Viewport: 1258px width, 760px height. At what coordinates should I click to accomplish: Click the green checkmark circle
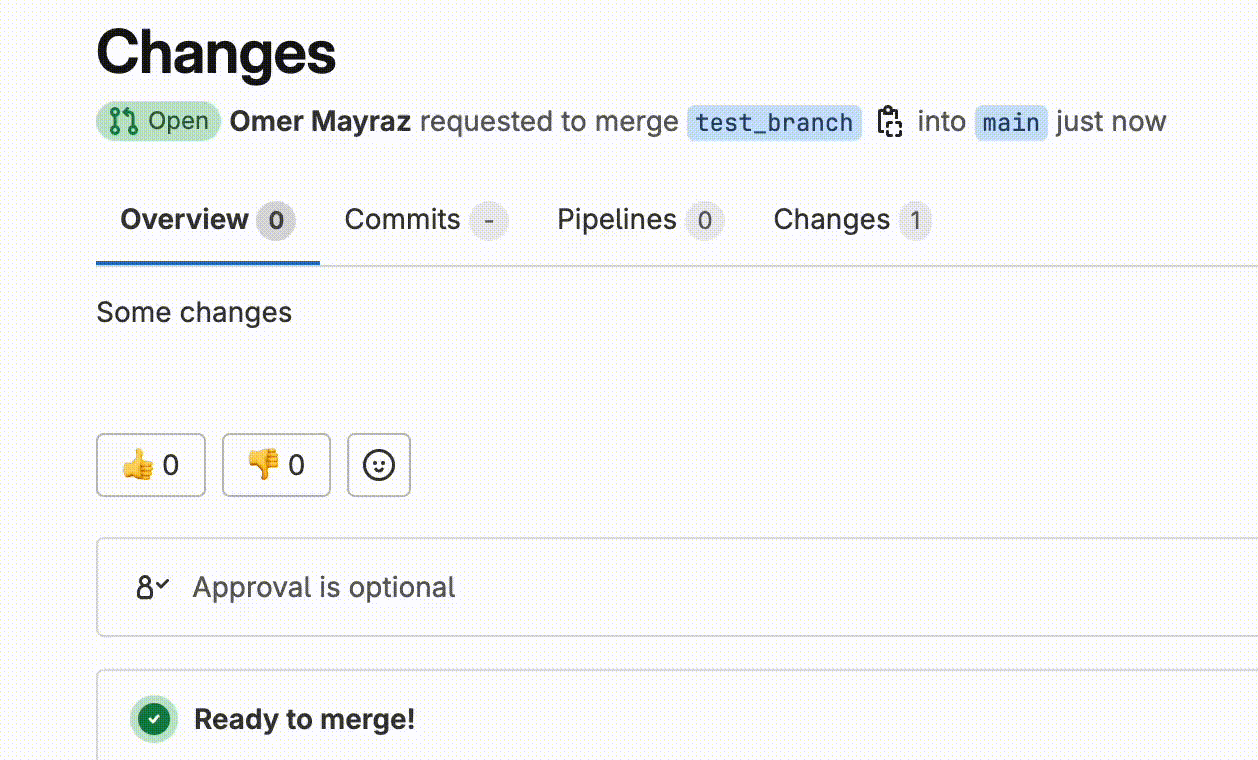(x=153, y=718)
